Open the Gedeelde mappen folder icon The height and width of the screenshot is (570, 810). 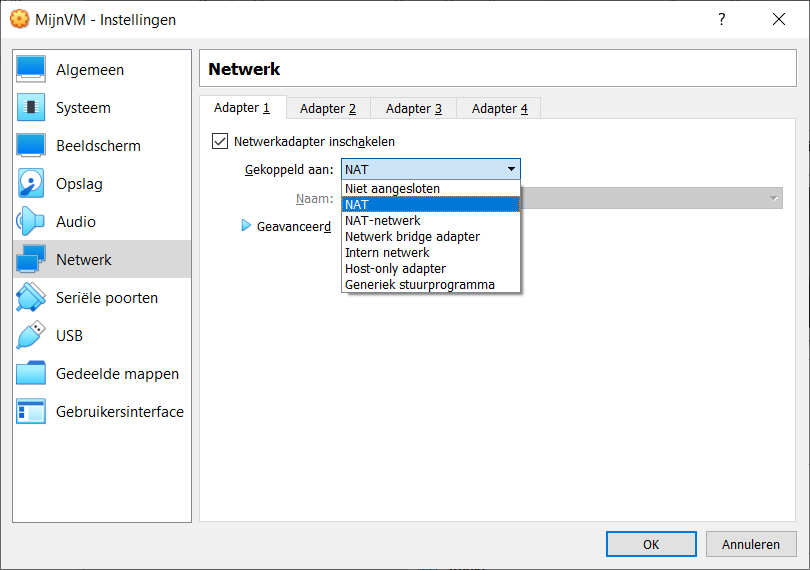point(31,374)
